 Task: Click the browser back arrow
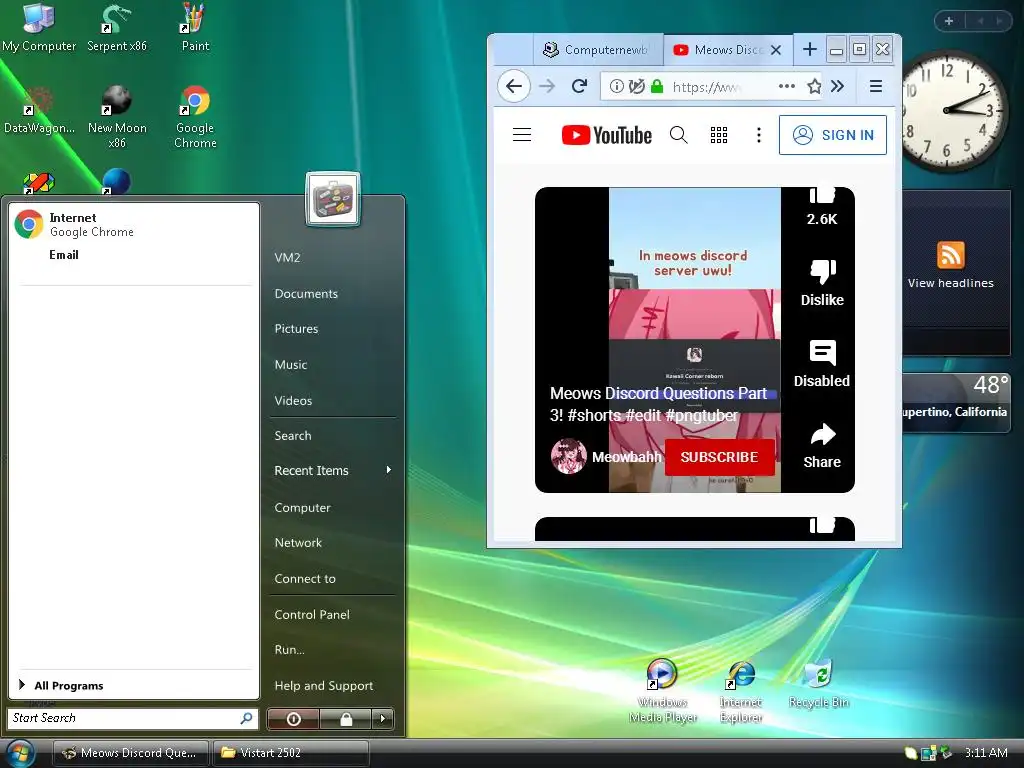[514, 86]
